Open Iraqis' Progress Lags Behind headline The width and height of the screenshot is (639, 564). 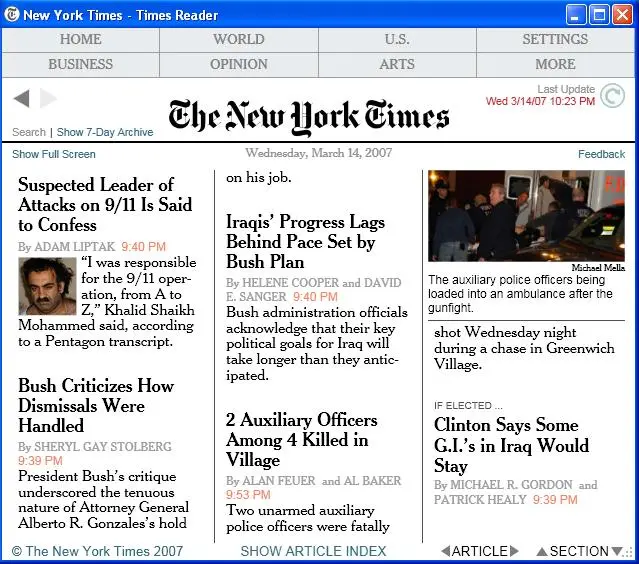pos(305,242)
